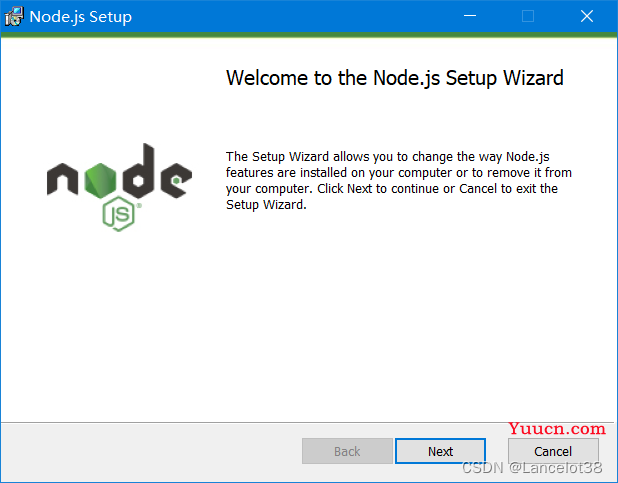
Task: Click the installer icon in title bar
Action: [14, 16]
